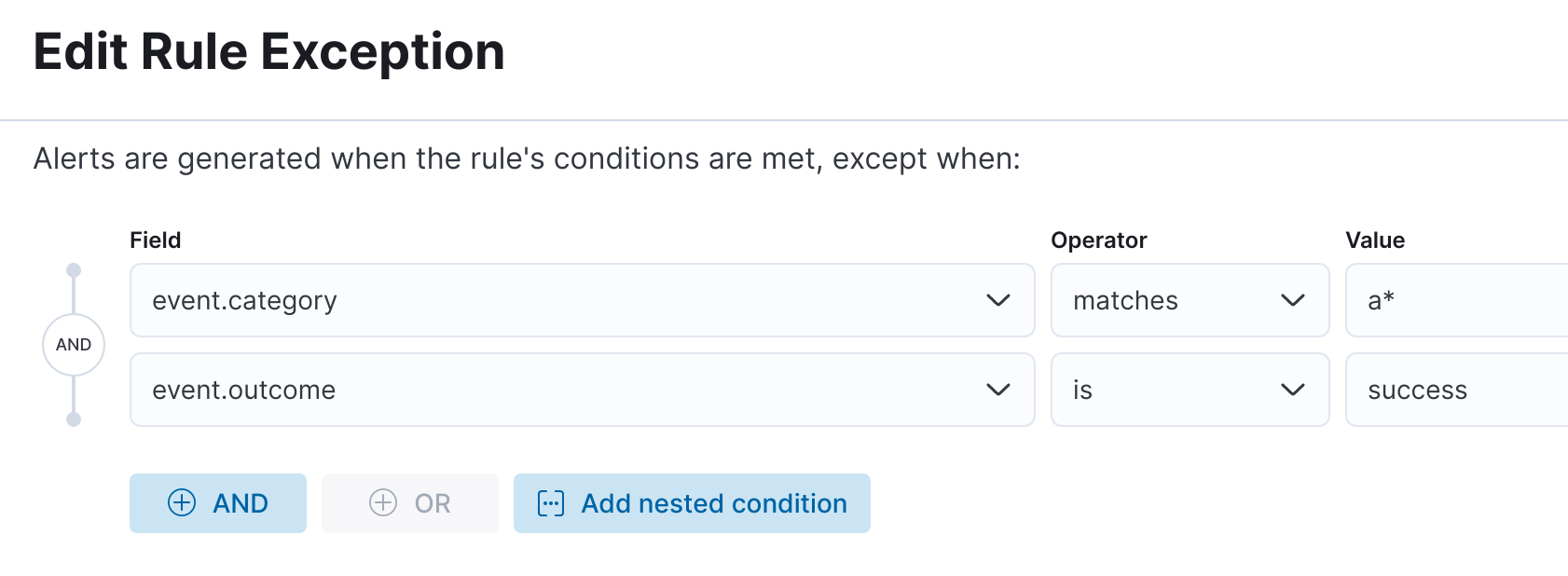Open the event.category field dropdown
This screenshot has height=576, width=1568.
(x=559, y=300)
